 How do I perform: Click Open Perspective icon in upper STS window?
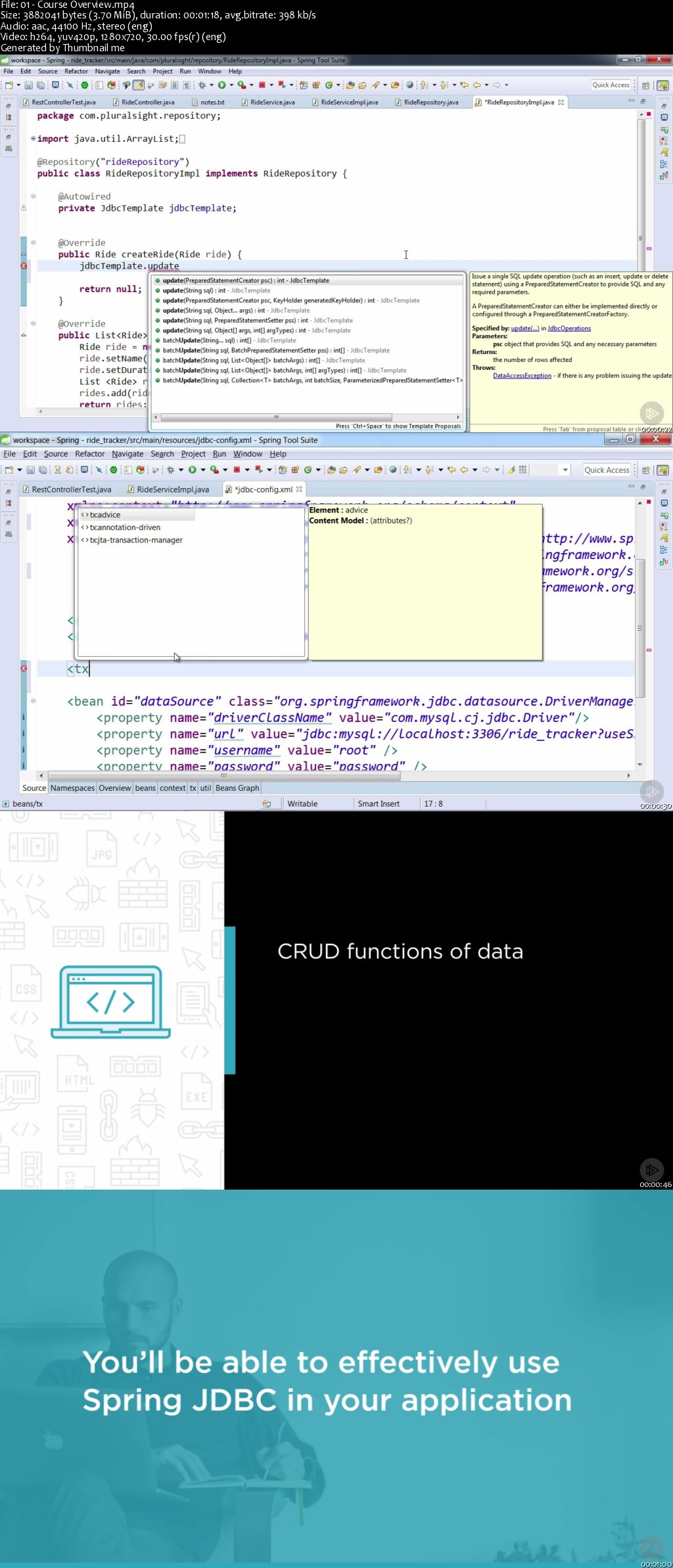point(646,85)
